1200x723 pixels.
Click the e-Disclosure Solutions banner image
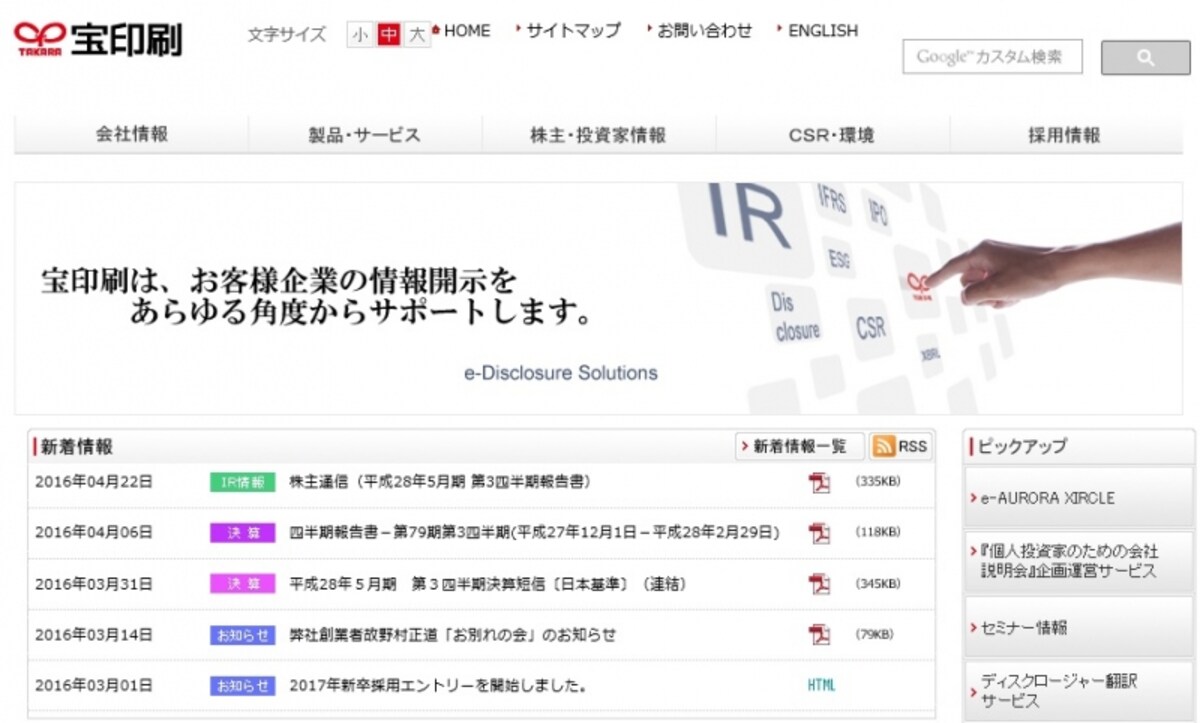(x=598, y=298)
